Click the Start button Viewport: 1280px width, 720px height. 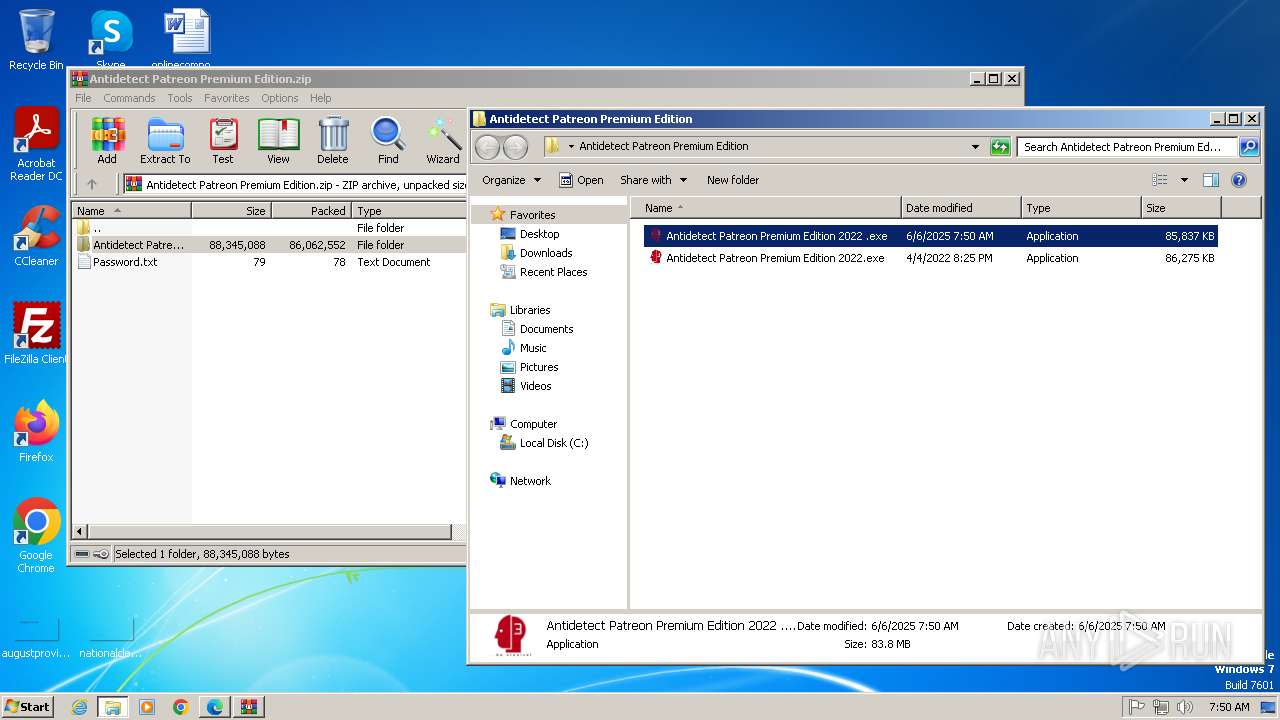click(x=28, y=707)
